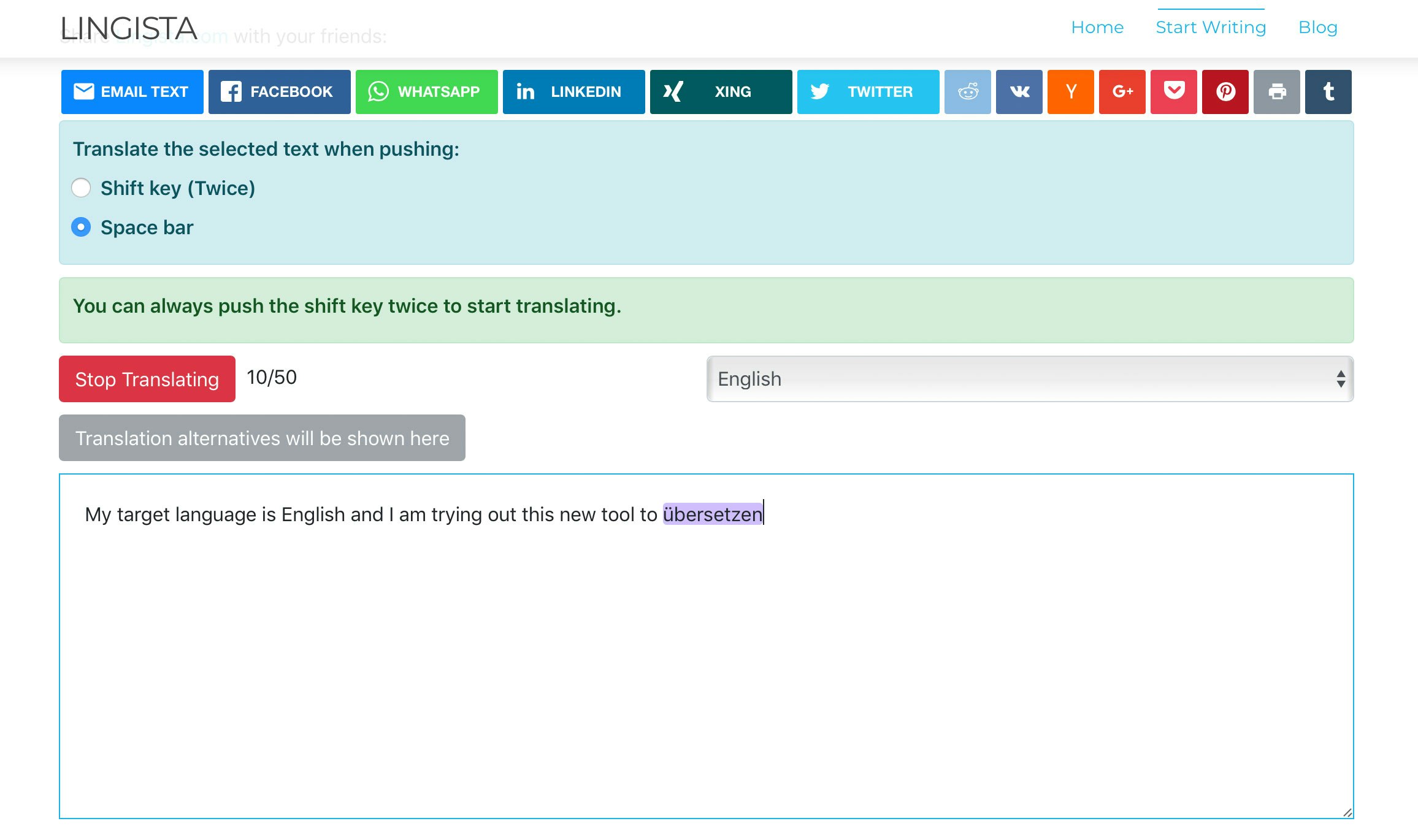Click the translation alternatives gray bar
The image size is (1418, 840).
pyautogui.click(x=262, y=438)
